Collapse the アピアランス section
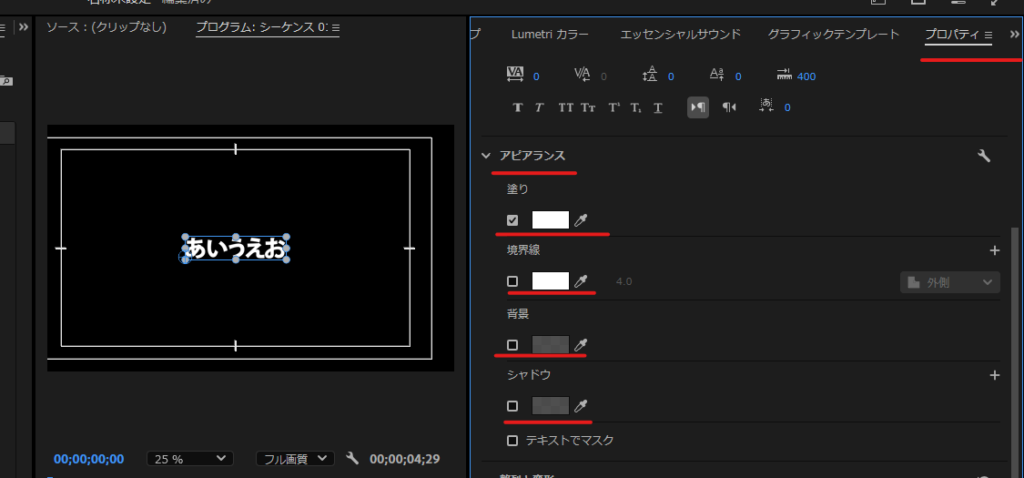 click(x=486, y=156)
